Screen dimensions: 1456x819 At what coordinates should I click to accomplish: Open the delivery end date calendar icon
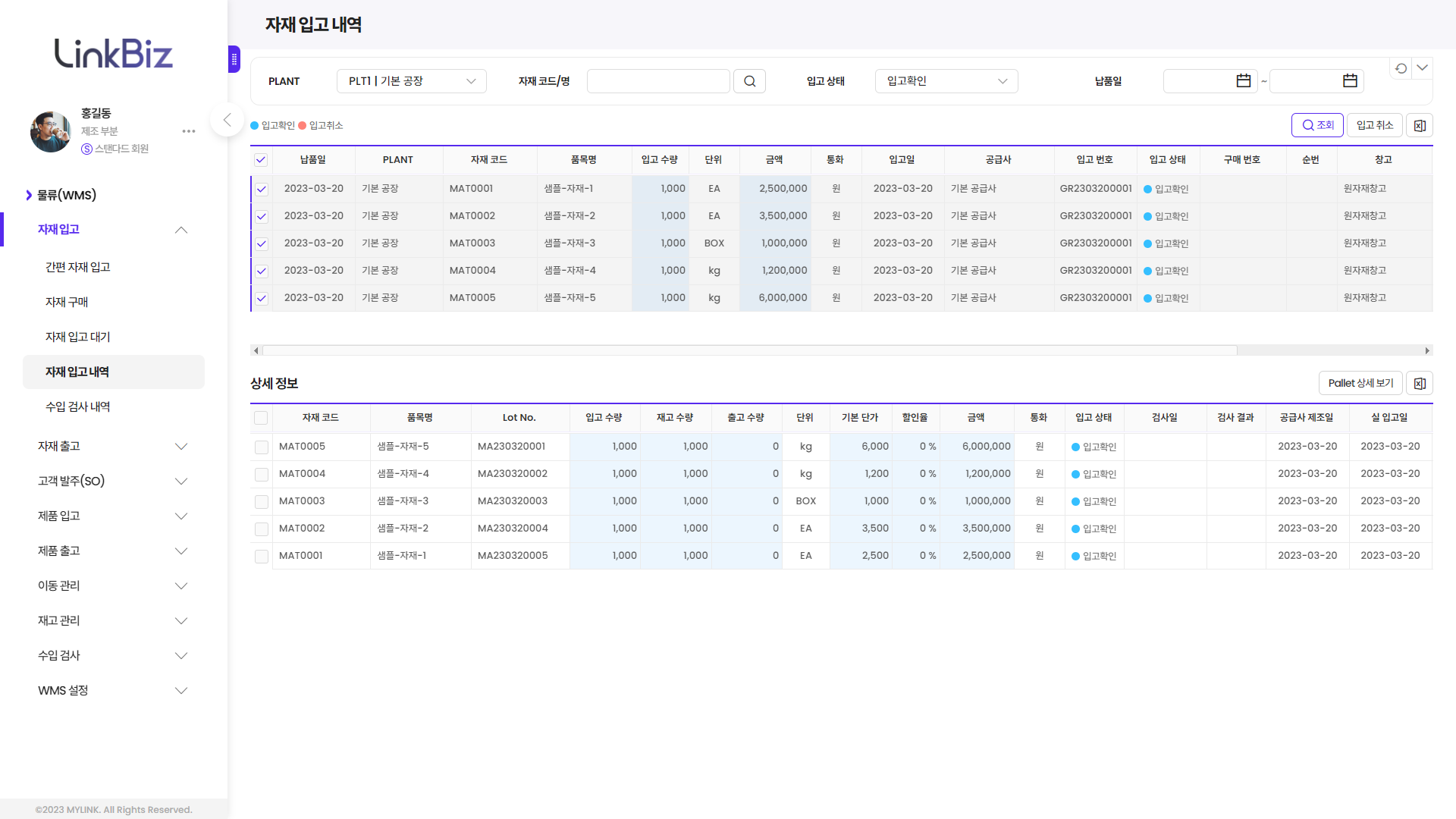pos(1350,81)
